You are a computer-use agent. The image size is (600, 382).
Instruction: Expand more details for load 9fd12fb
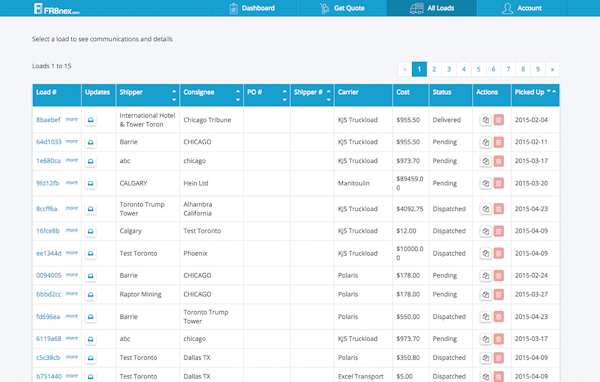(x=72, y=183)
